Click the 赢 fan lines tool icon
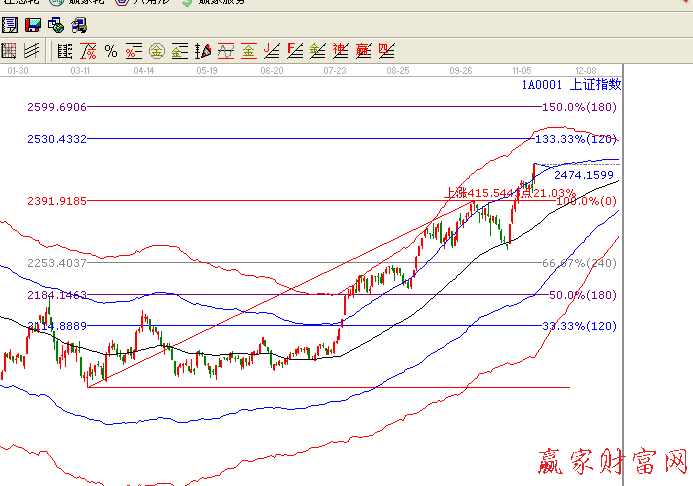Viewport: 693px width, 486px height. (363, 51)
